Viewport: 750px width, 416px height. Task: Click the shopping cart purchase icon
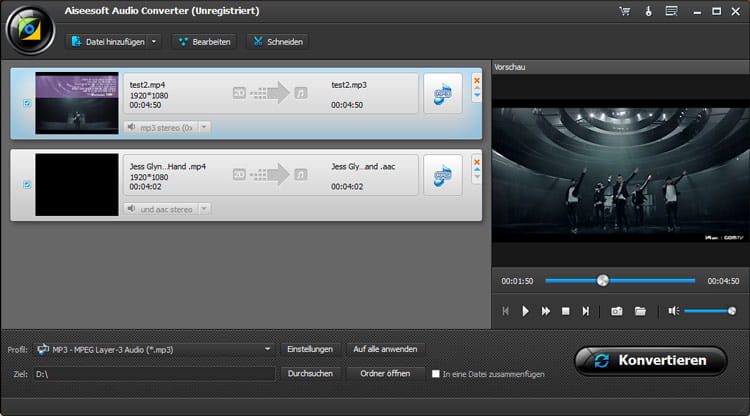pos(624,11)
